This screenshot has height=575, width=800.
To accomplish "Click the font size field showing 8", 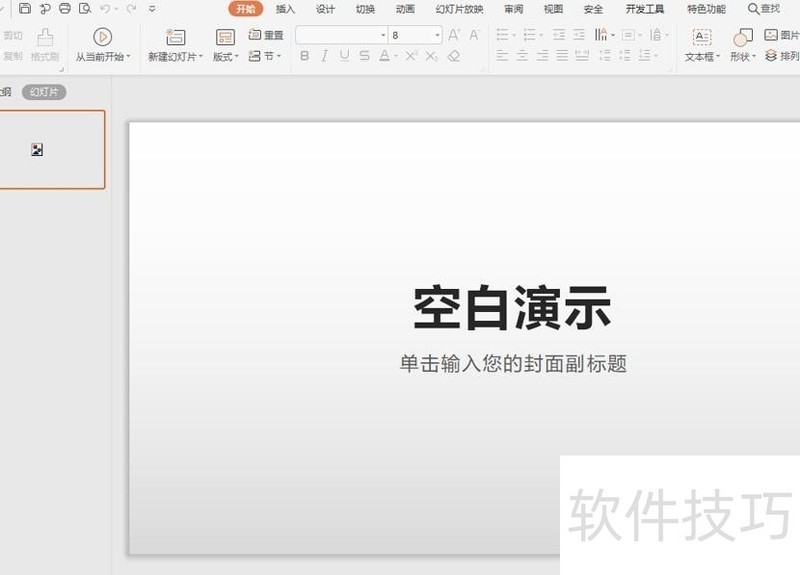I will point(411,35).
